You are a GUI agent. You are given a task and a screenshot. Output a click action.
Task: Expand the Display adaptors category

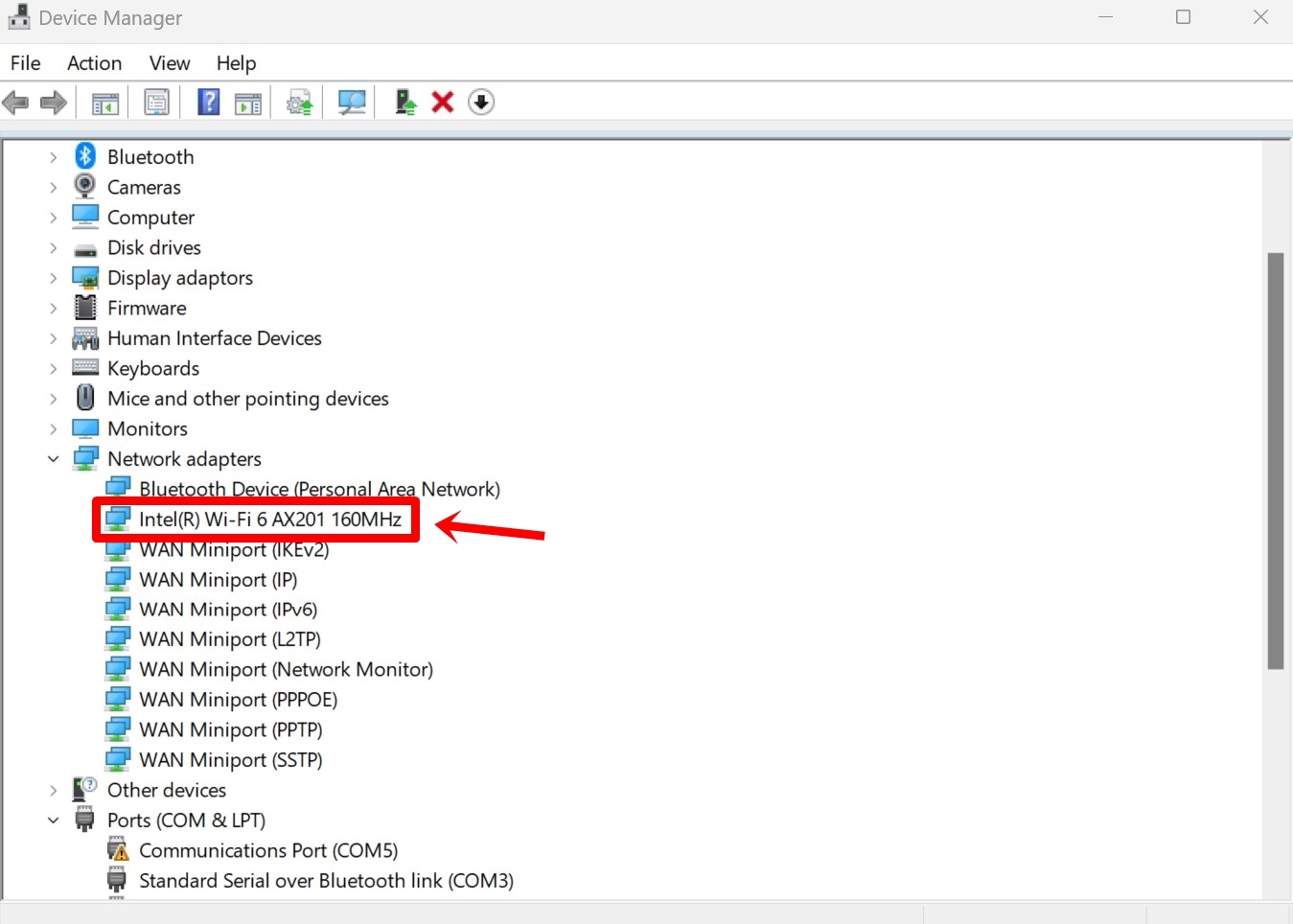pos(54,278)
